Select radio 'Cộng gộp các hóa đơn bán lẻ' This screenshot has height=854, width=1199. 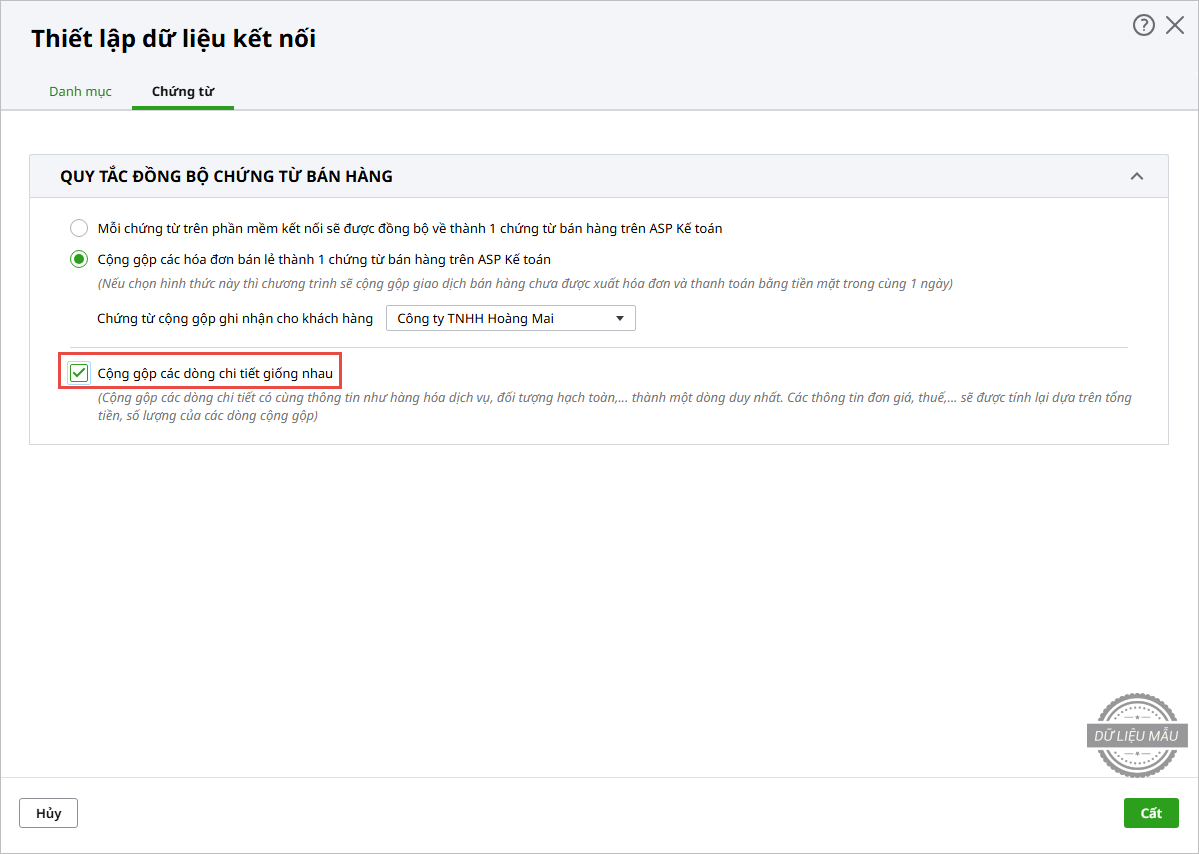pos(79,259)
